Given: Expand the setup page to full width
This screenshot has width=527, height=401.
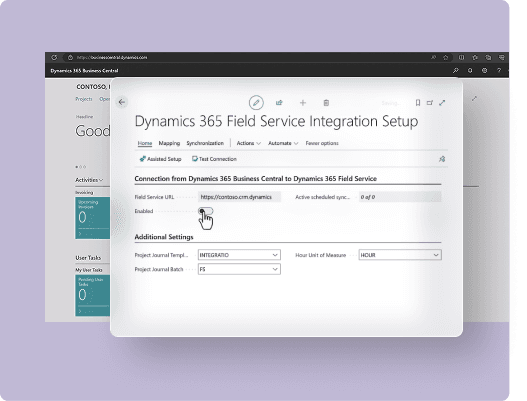Looking at the screenshot, I should point(442,103).
